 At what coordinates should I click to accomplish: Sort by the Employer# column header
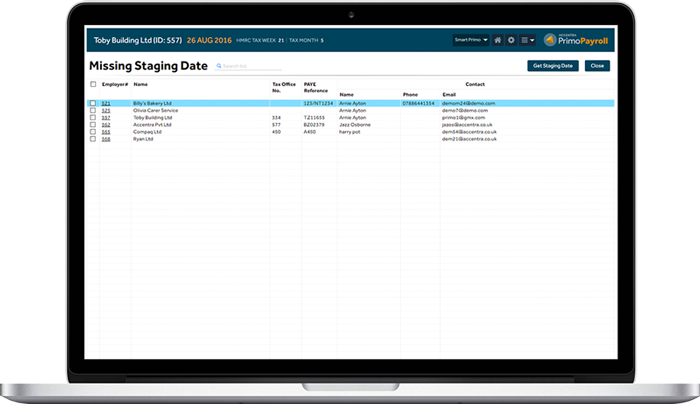115,84
